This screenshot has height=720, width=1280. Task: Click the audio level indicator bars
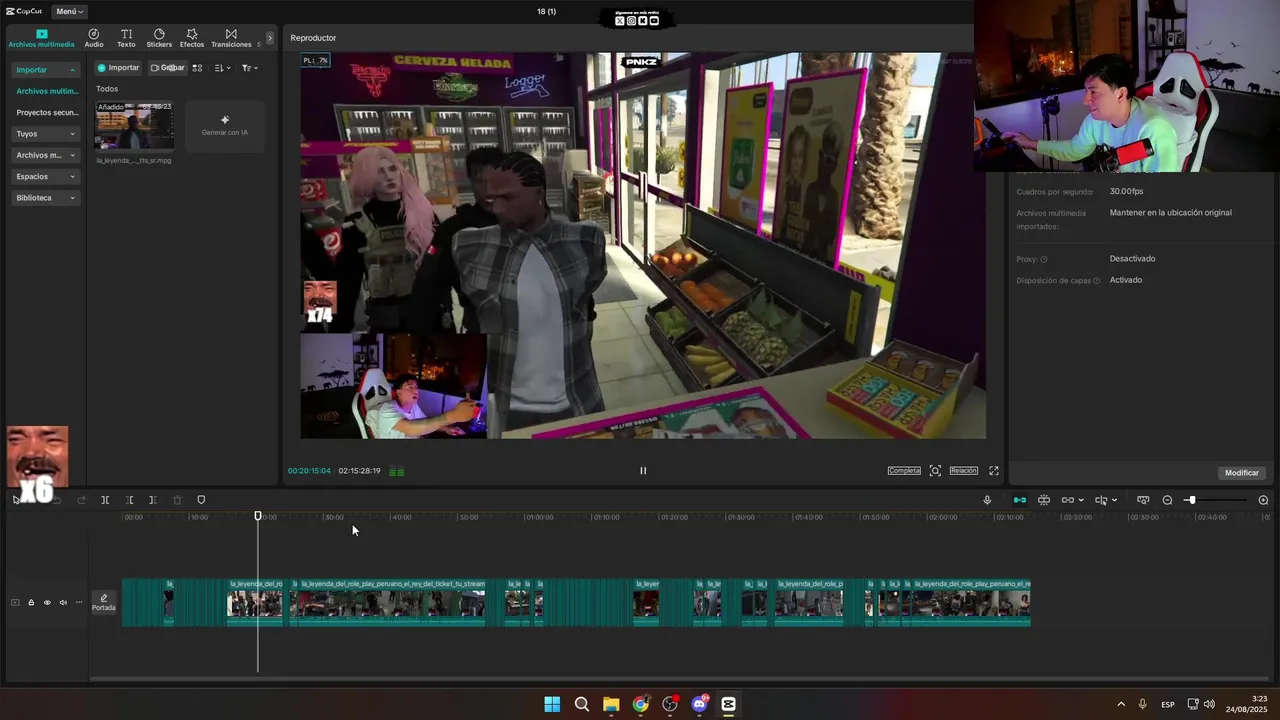(x=397, y=471)
